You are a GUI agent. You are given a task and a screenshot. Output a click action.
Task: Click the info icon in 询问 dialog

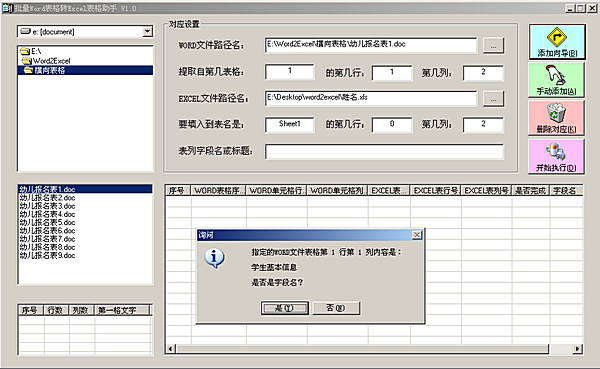[214, 258]
